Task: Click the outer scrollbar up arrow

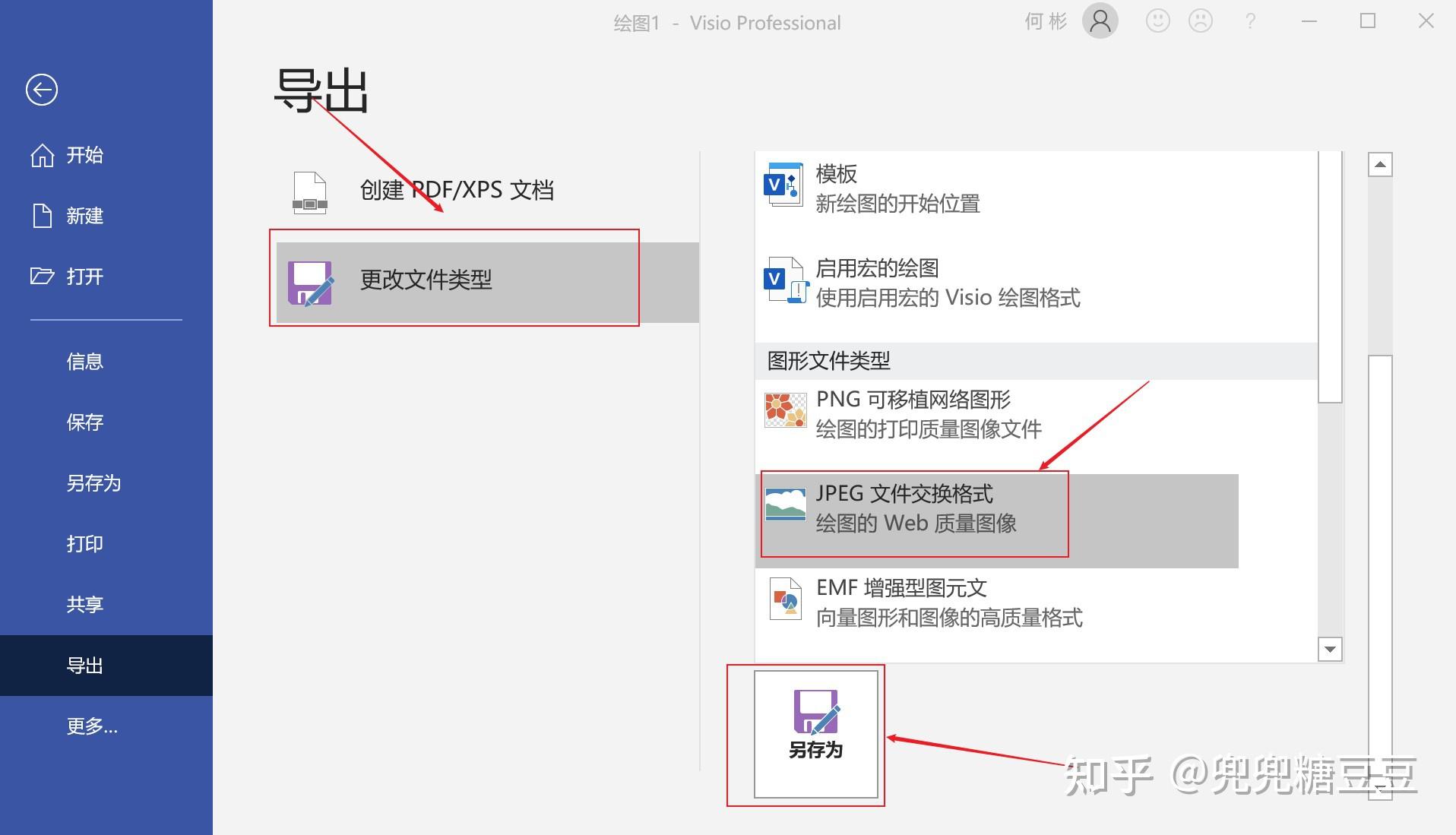Action: coord(1380,164)
